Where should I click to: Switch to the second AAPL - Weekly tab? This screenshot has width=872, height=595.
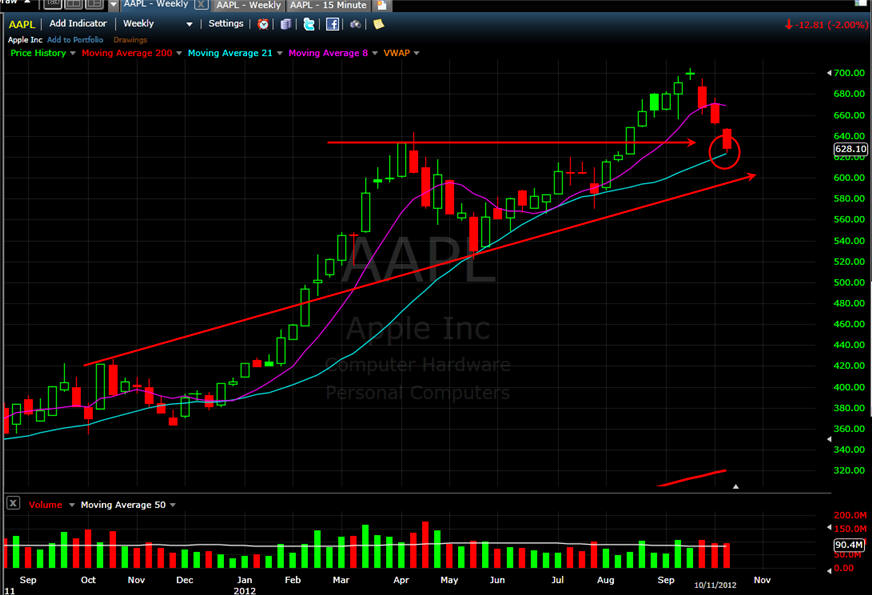[249, 5]
